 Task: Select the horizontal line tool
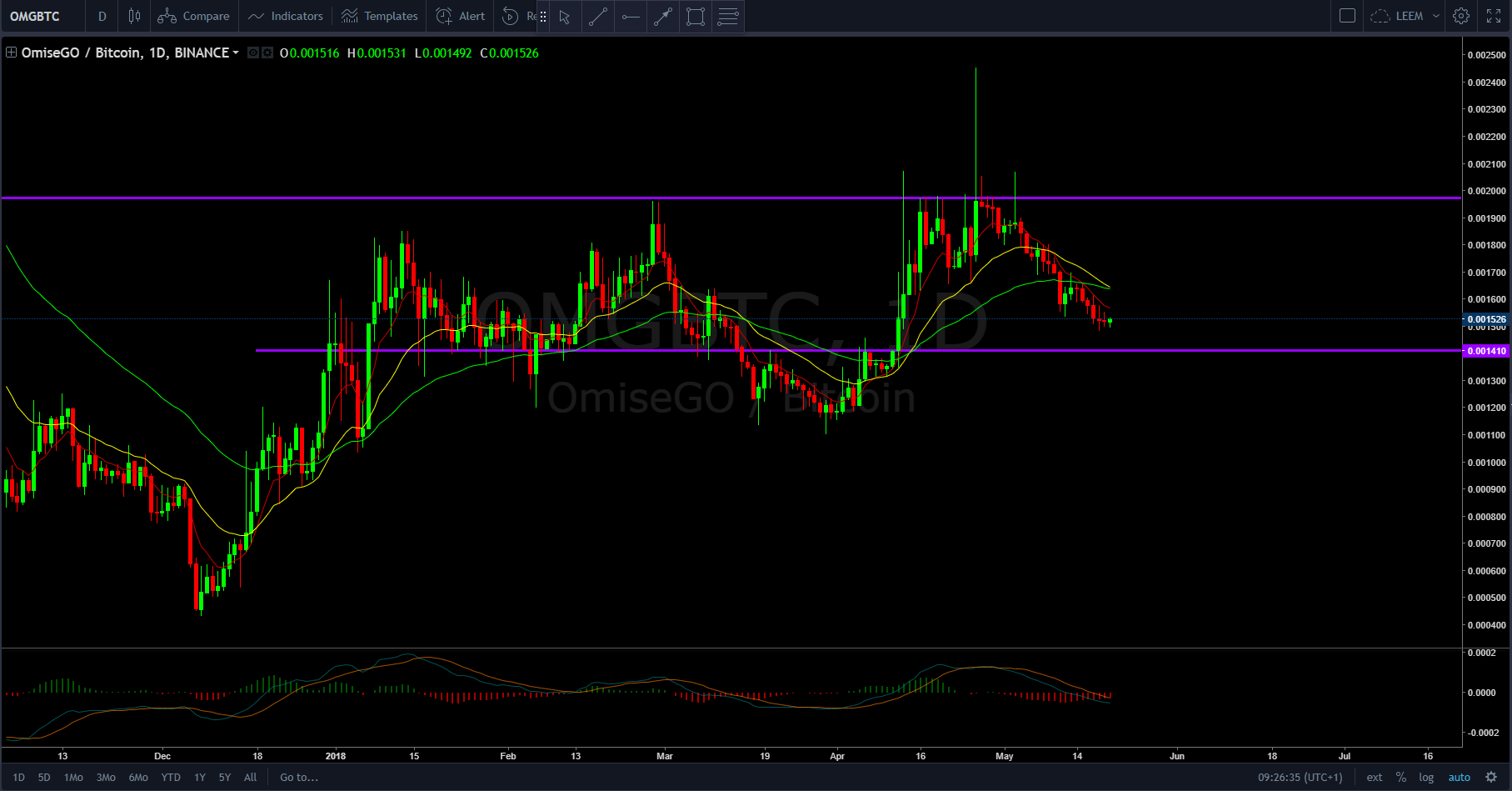pos(631,16)
